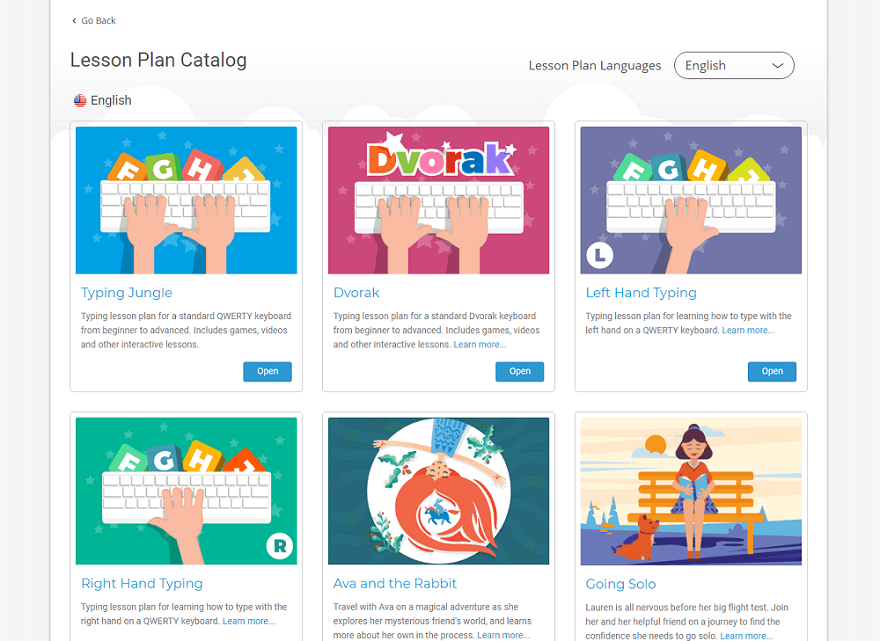This screenshot has width=880, height=641.
Task: Select the Going Solo bench illustration
Action: 691,491
